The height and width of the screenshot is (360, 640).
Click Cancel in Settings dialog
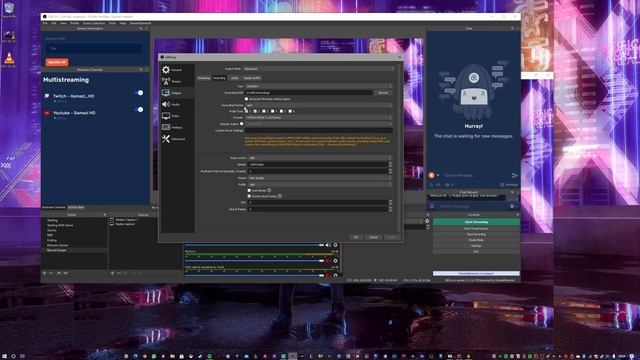[x=373, y=237]
